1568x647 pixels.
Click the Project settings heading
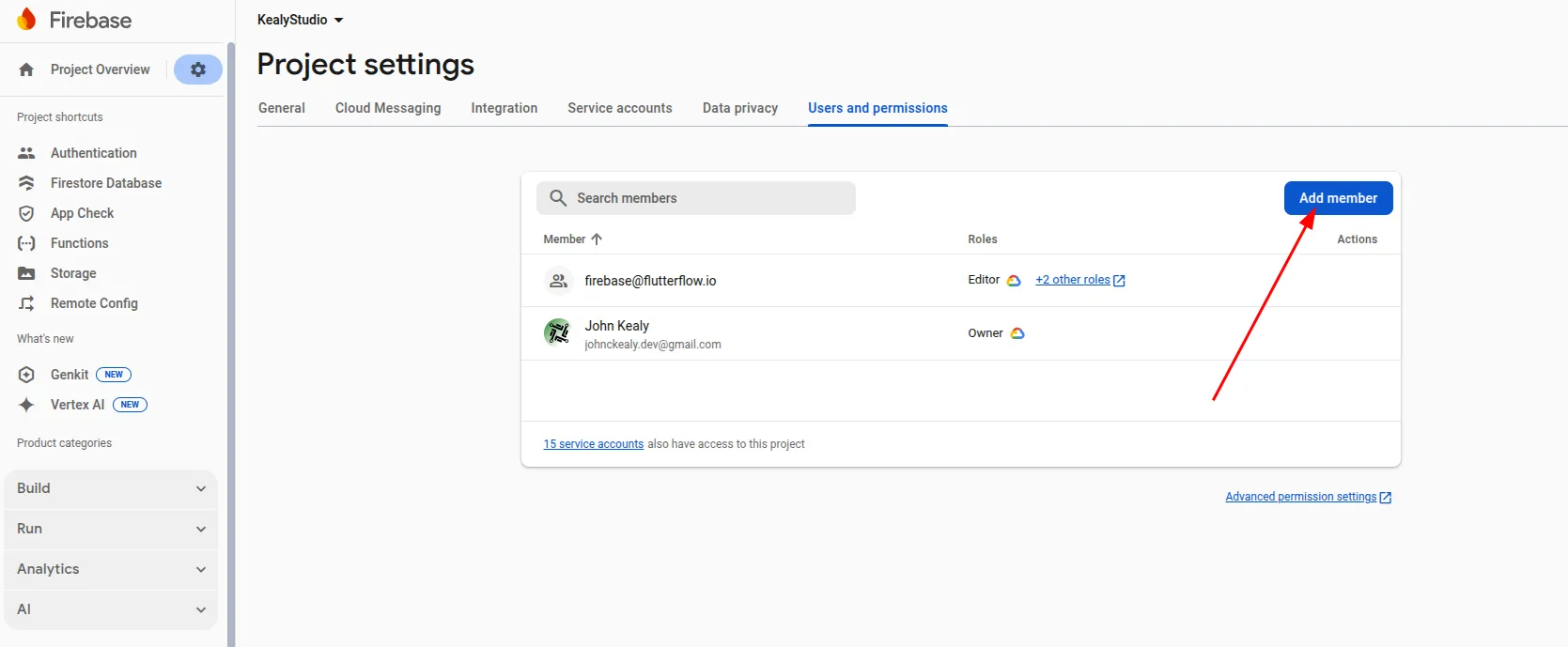tap(365, 64)
